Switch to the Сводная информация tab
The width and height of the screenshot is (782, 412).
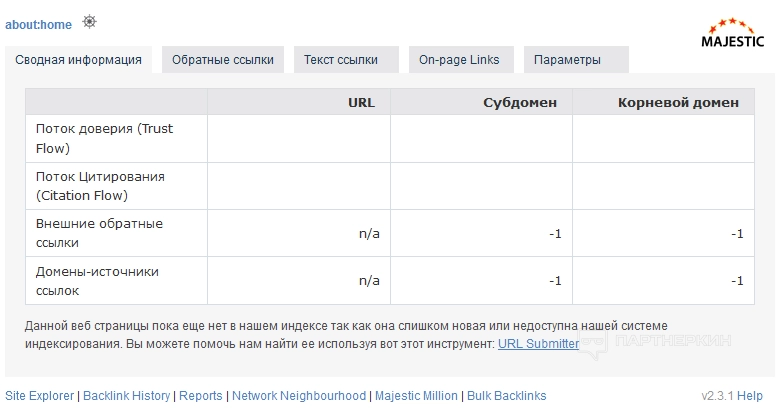pyautogui.click(x=78, y=60)
